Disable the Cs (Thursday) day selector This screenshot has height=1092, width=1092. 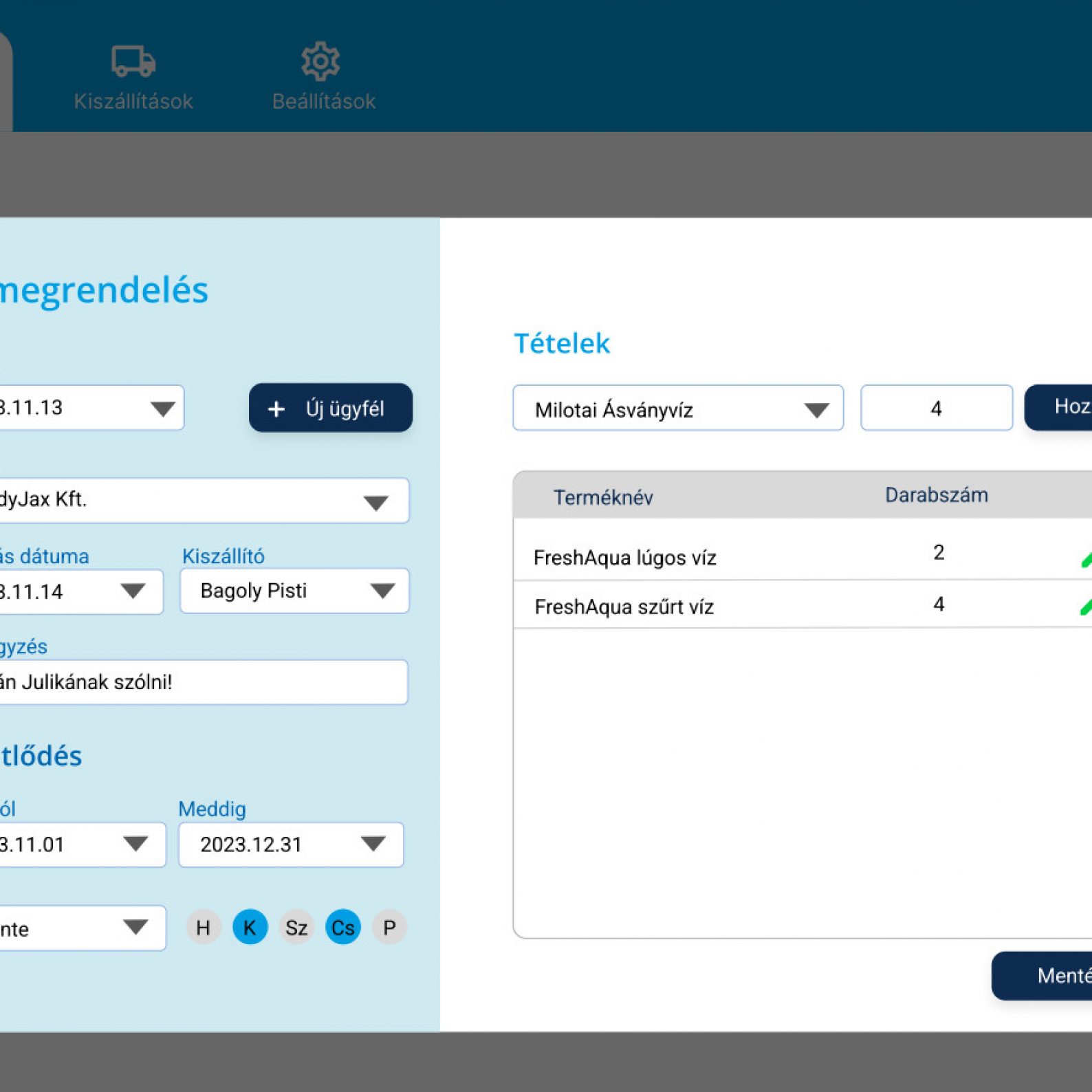click(x=342, y=928)
